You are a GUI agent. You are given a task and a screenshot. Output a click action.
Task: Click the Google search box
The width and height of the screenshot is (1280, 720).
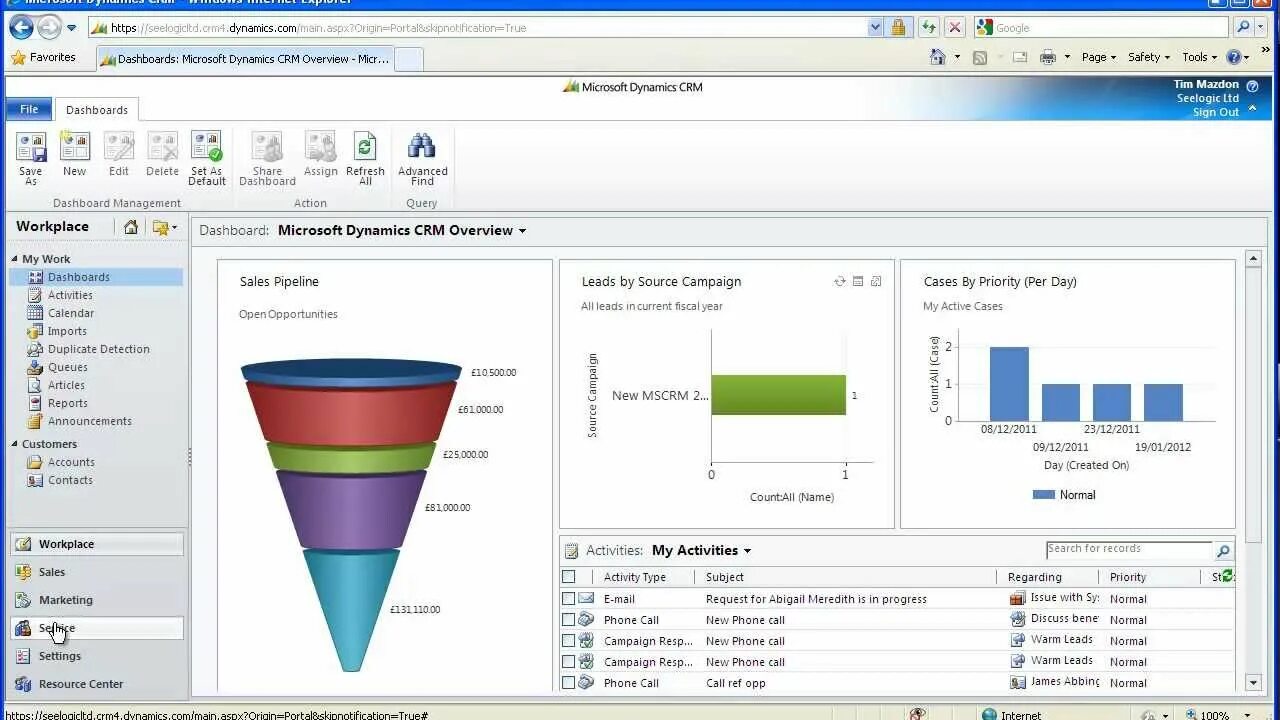click(1101, 28)
